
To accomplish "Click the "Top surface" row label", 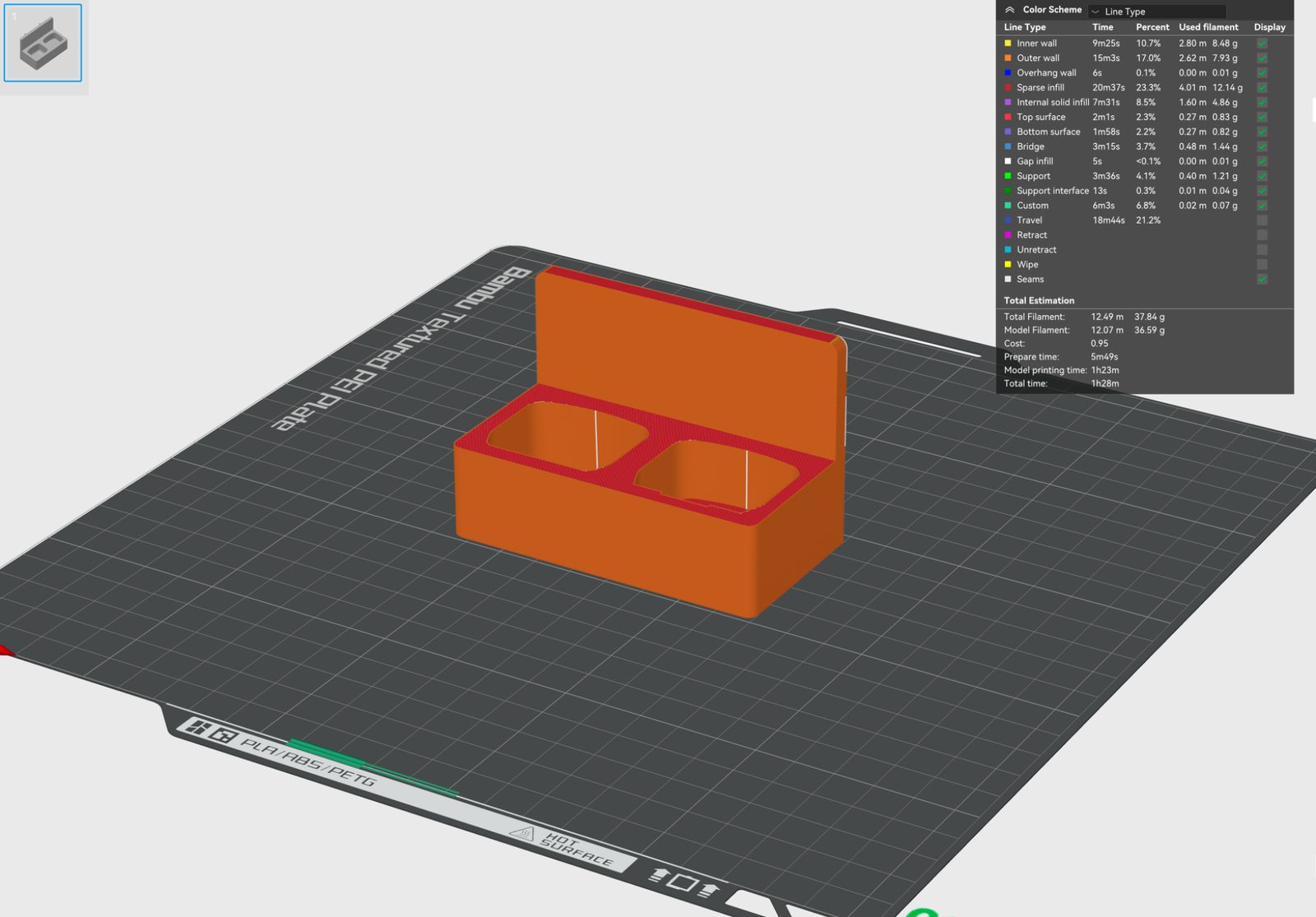I will coord(1040,118).
